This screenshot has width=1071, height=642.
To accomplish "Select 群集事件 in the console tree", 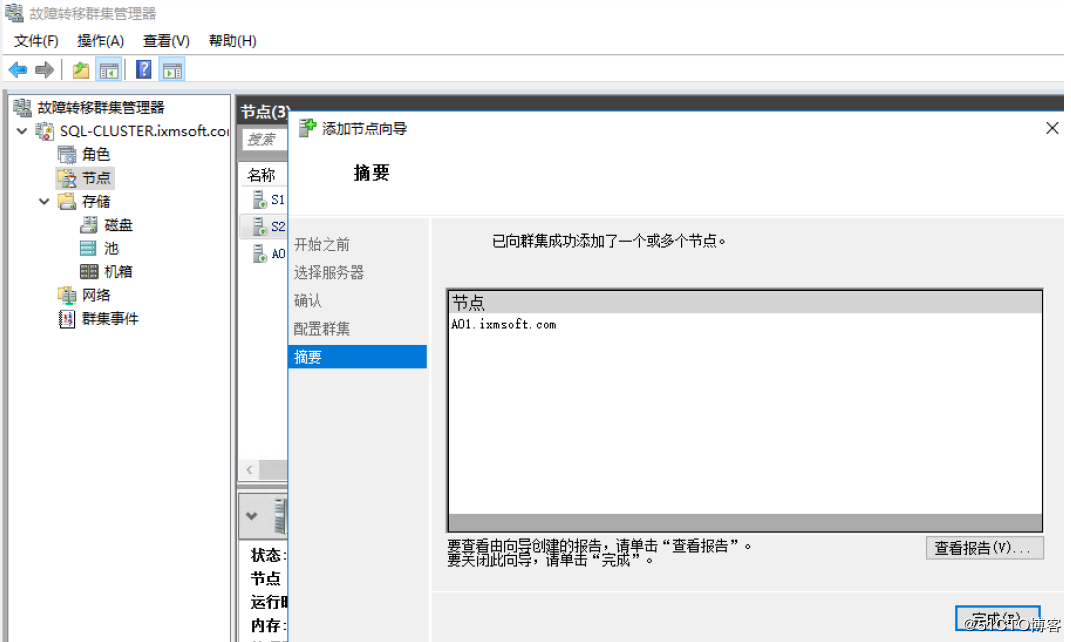I will coord(110,318).
